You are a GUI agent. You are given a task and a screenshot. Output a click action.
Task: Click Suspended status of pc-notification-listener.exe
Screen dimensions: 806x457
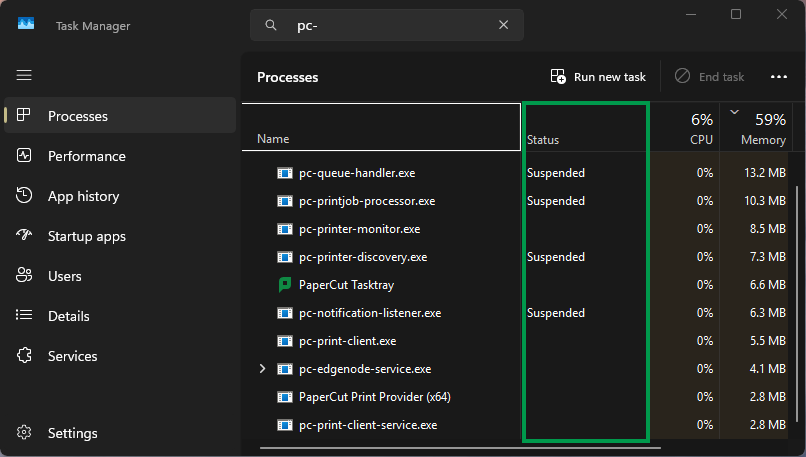pyautogui.click(x=556, y=313)
